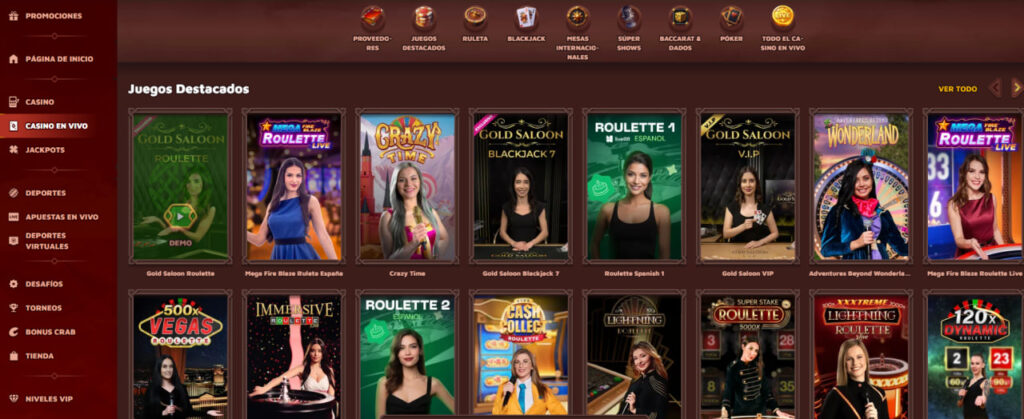This screenshot has width=1024, height=419.
Task: Open the Roulette 2 Español card
Action: [x=408, y=355]
